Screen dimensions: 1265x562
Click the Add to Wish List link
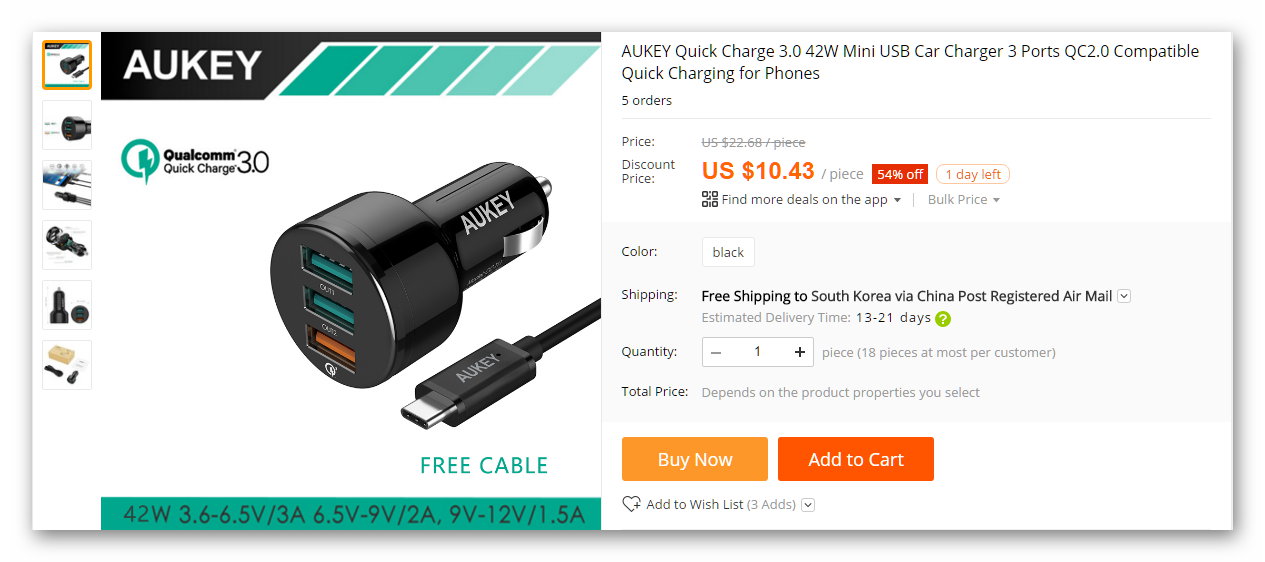[x=695, y=504]
